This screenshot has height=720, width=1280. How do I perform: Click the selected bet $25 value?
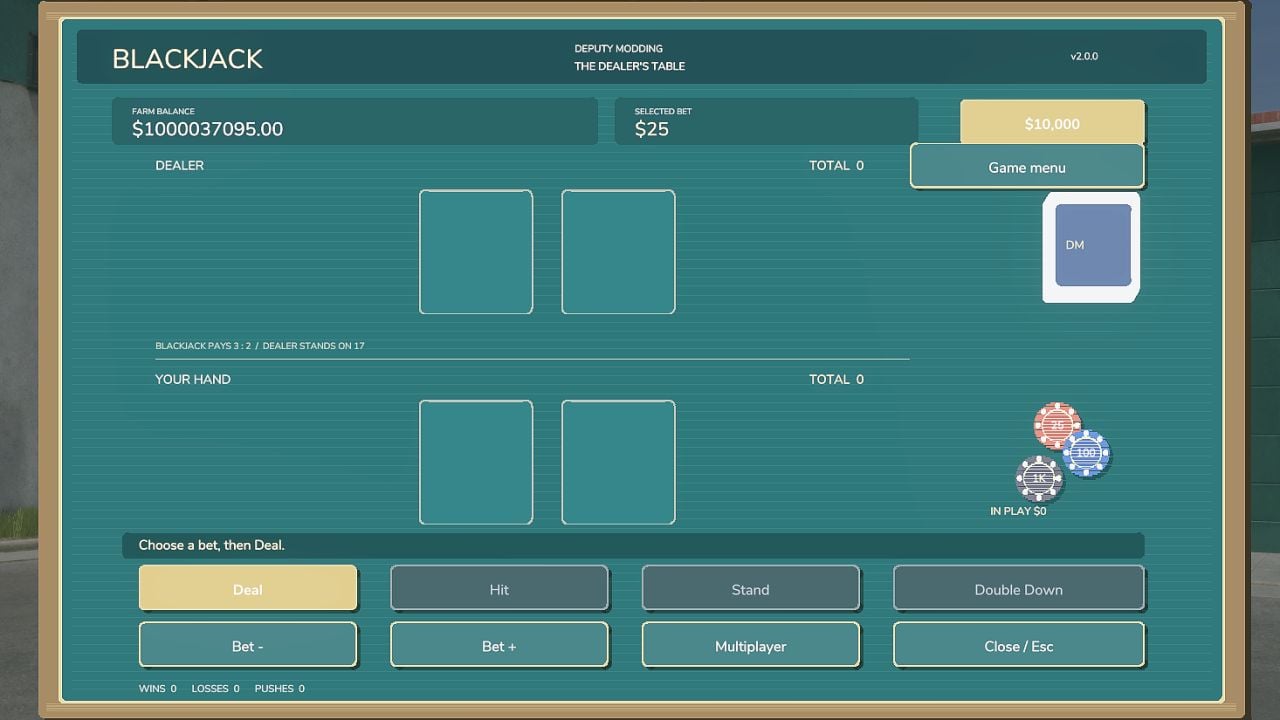(652, 129)
